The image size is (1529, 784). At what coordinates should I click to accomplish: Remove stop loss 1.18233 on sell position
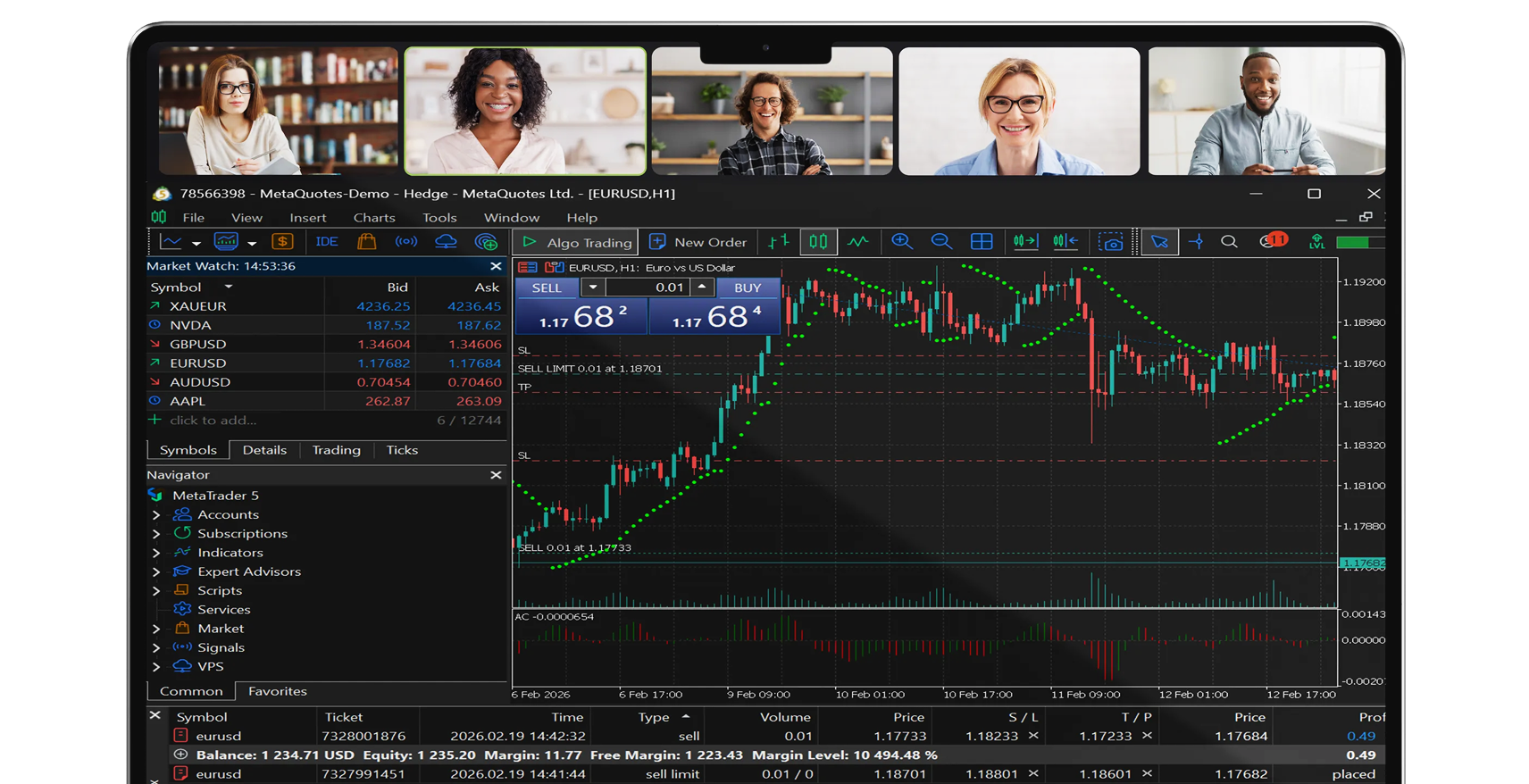pos(1034,736)
